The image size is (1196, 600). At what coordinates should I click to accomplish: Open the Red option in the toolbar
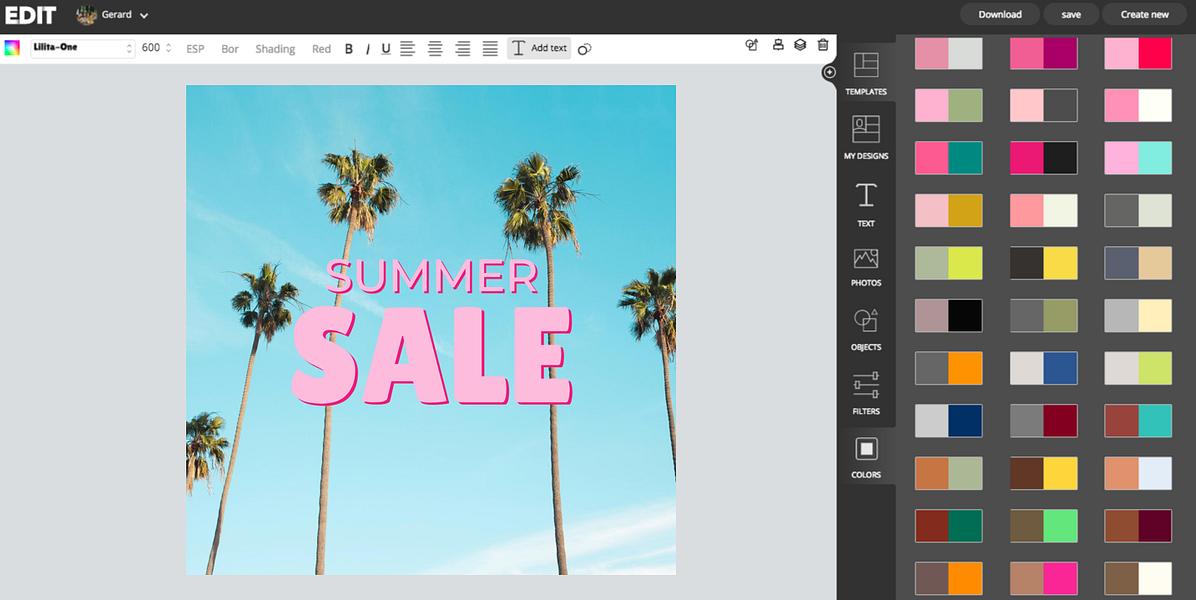(321, 49)
